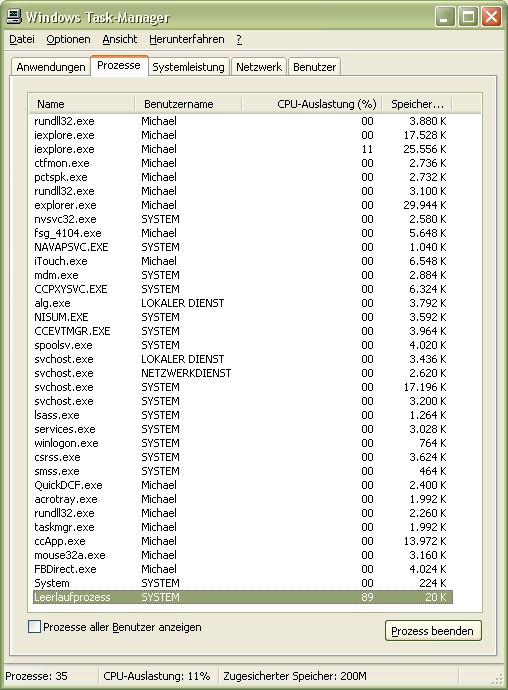Viewport: 508px width, 690px height.
Task: Select the alg.exe process
Action: point(243,303)
